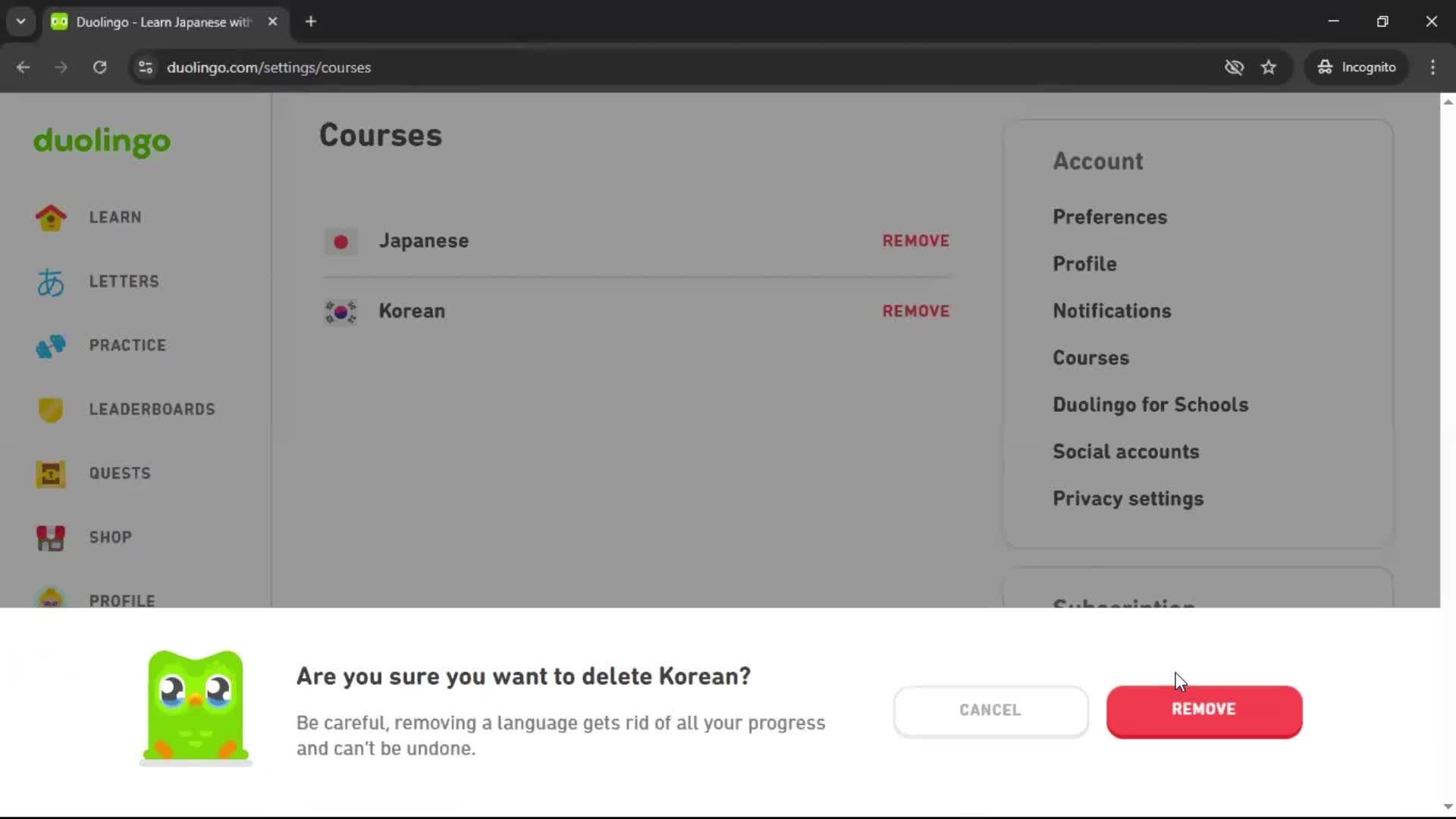Open the tab search dropdown arrow
Viewport: 1456px width, 819px height.
tap(21, 21)
